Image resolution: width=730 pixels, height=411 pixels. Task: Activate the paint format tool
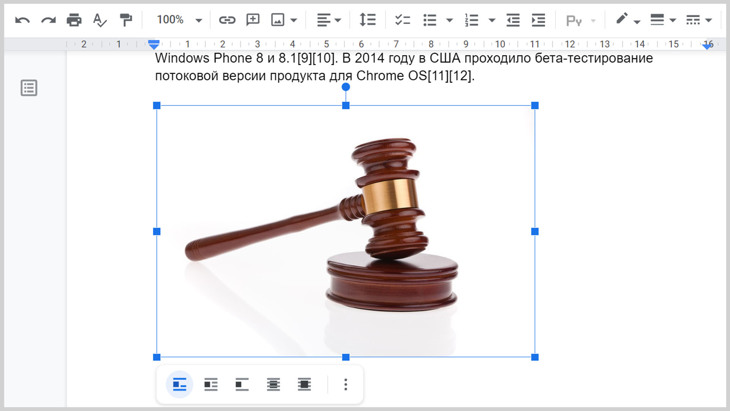(126, 20)
